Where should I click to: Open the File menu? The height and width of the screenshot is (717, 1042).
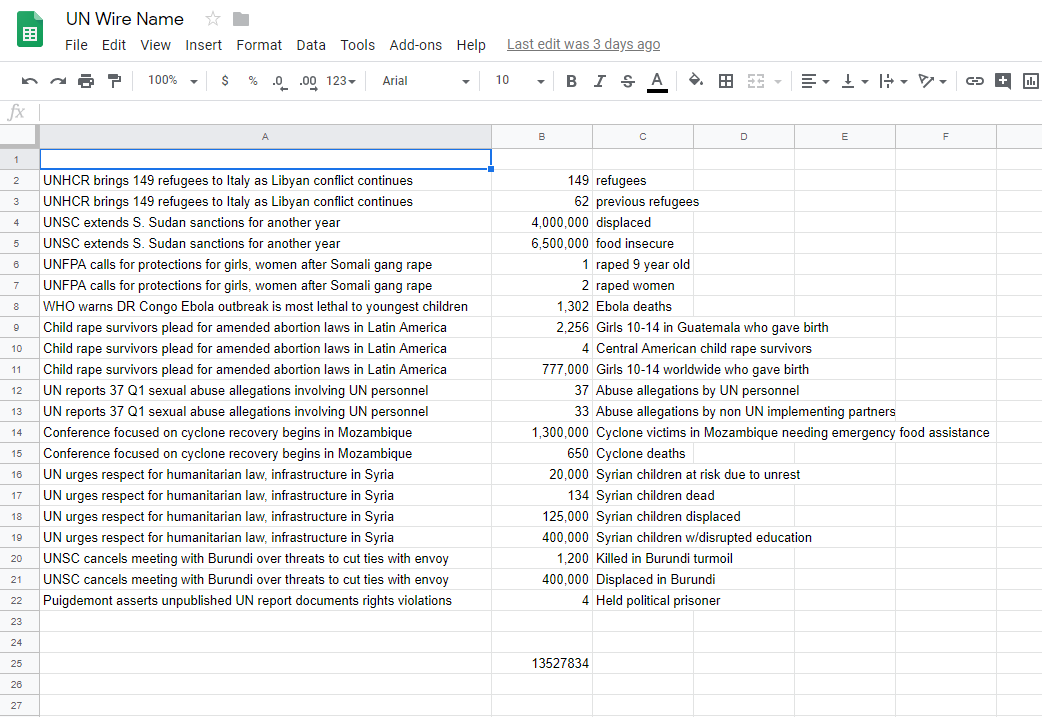click(x=76, y=45)
